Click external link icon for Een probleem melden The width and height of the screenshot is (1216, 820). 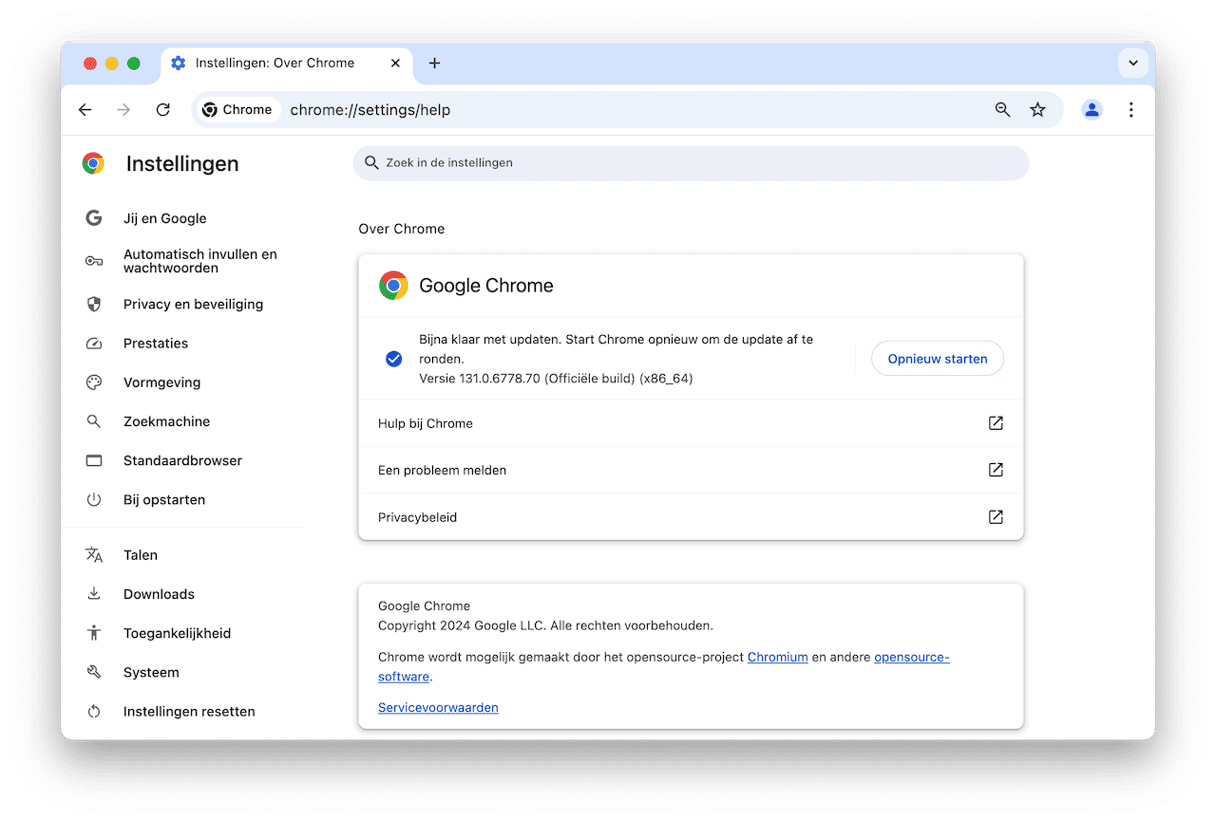[x=996, y=470]
